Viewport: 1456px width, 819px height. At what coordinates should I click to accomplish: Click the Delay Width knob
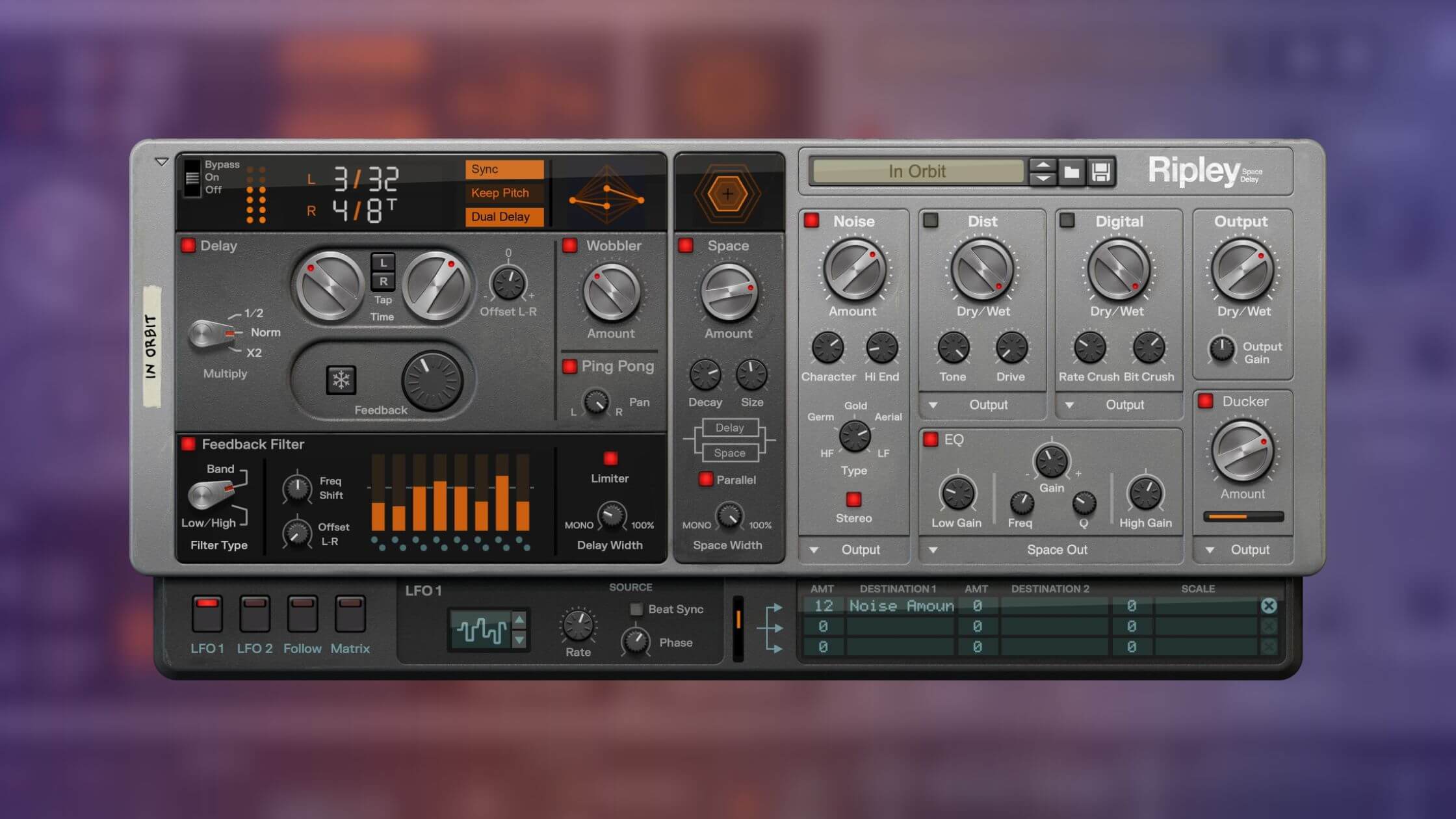coord(611,516)
